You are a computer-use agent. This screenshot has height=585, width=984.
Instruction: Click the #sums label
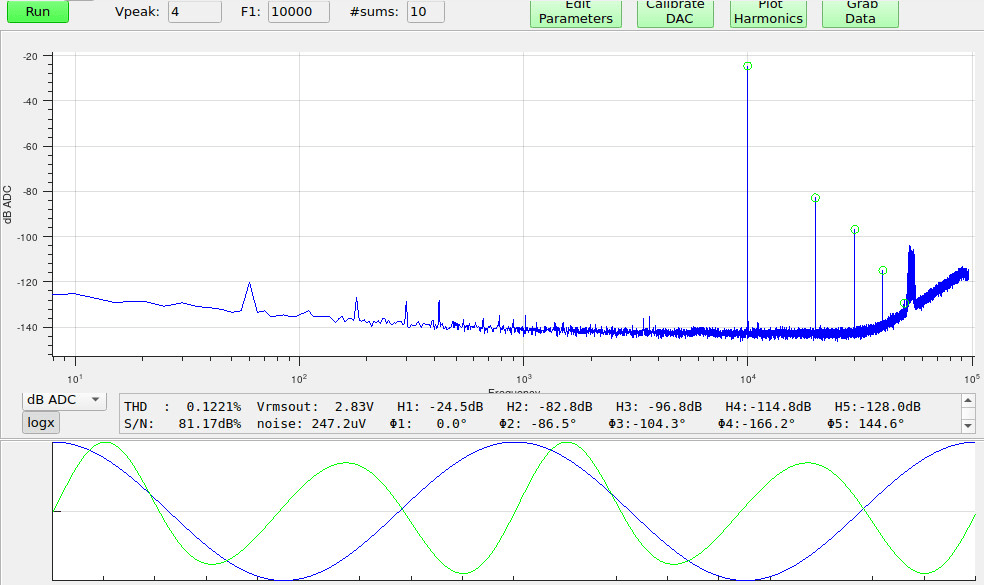tap(374, 11)
